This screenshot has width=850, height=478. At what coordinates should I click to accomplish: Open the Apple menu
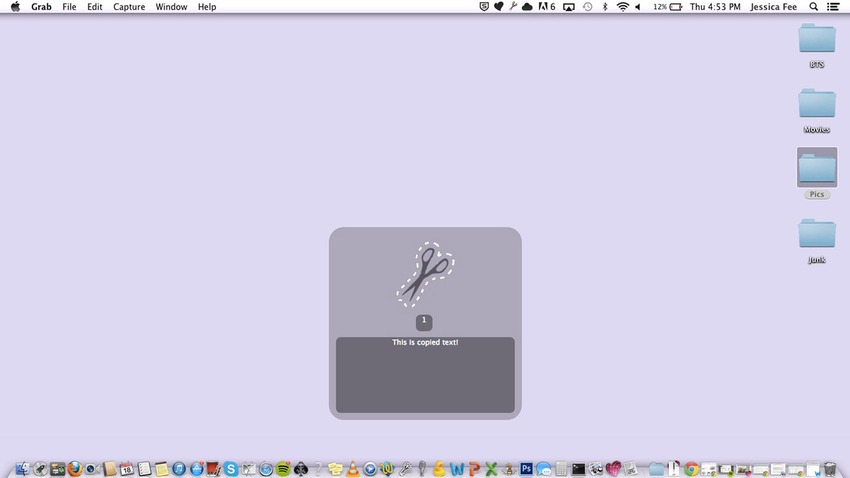point(15,7)
